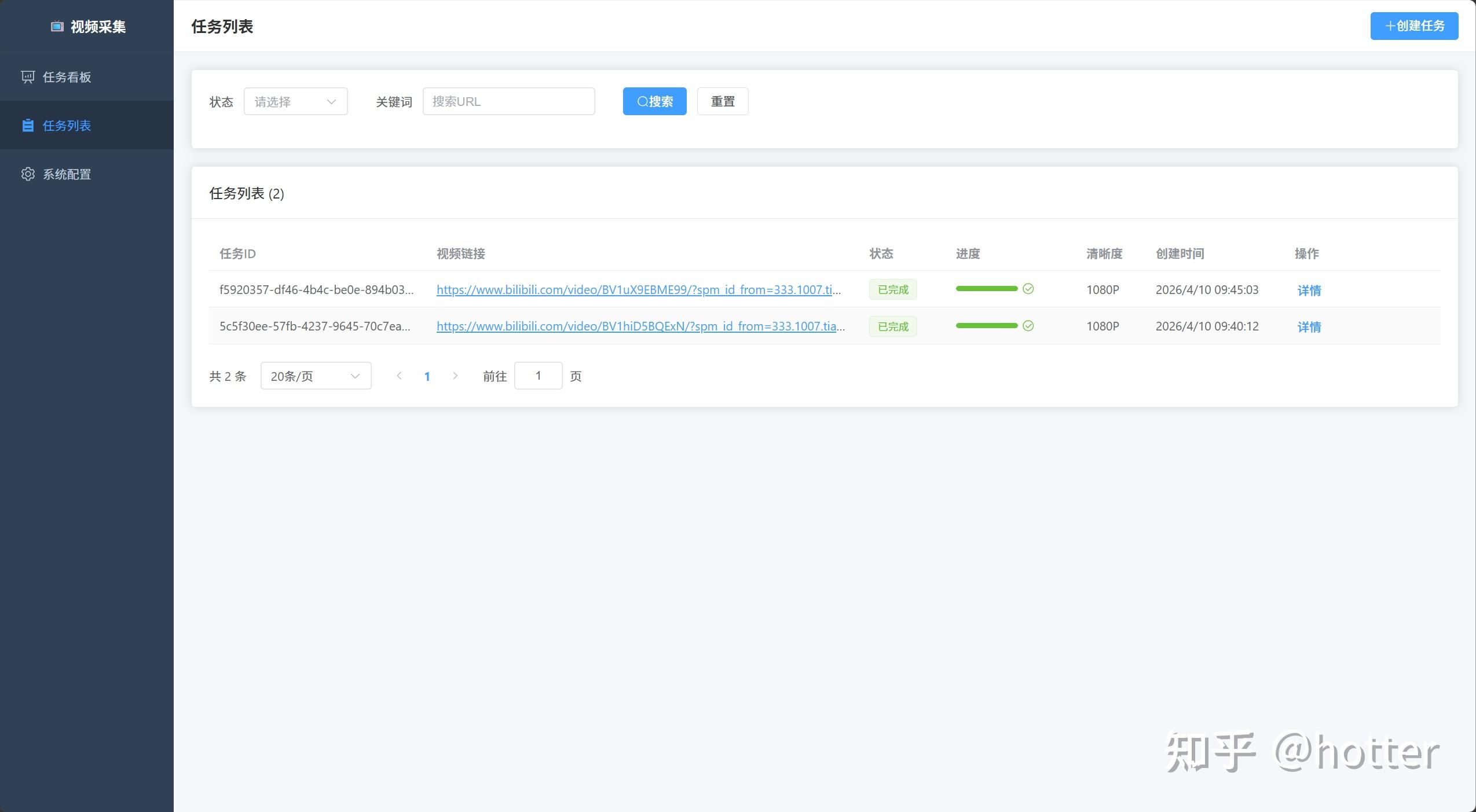Click the 创建任务 create task button
Viewport: 1476px width, 812px height.
(1413, 26)
